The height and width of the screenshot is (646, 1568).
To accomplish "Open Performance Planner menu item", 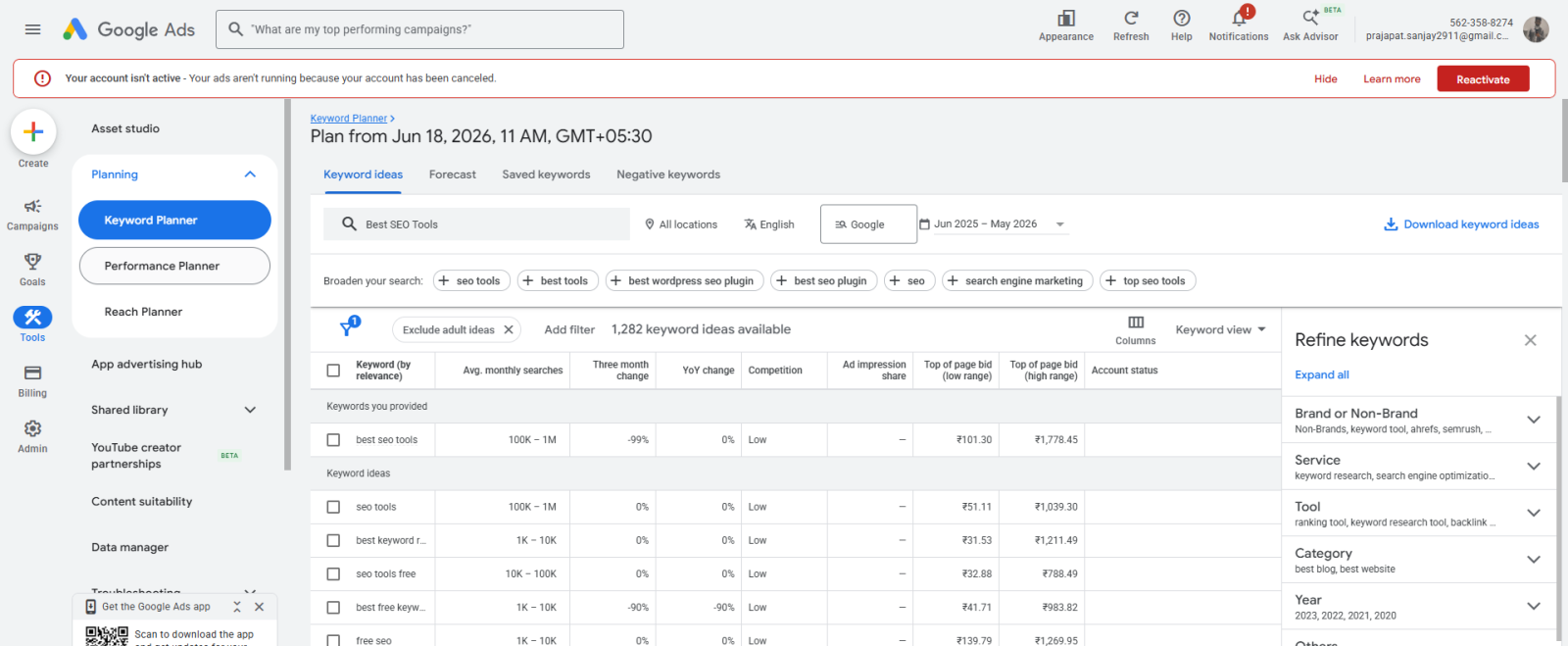I will click(174, 266).
